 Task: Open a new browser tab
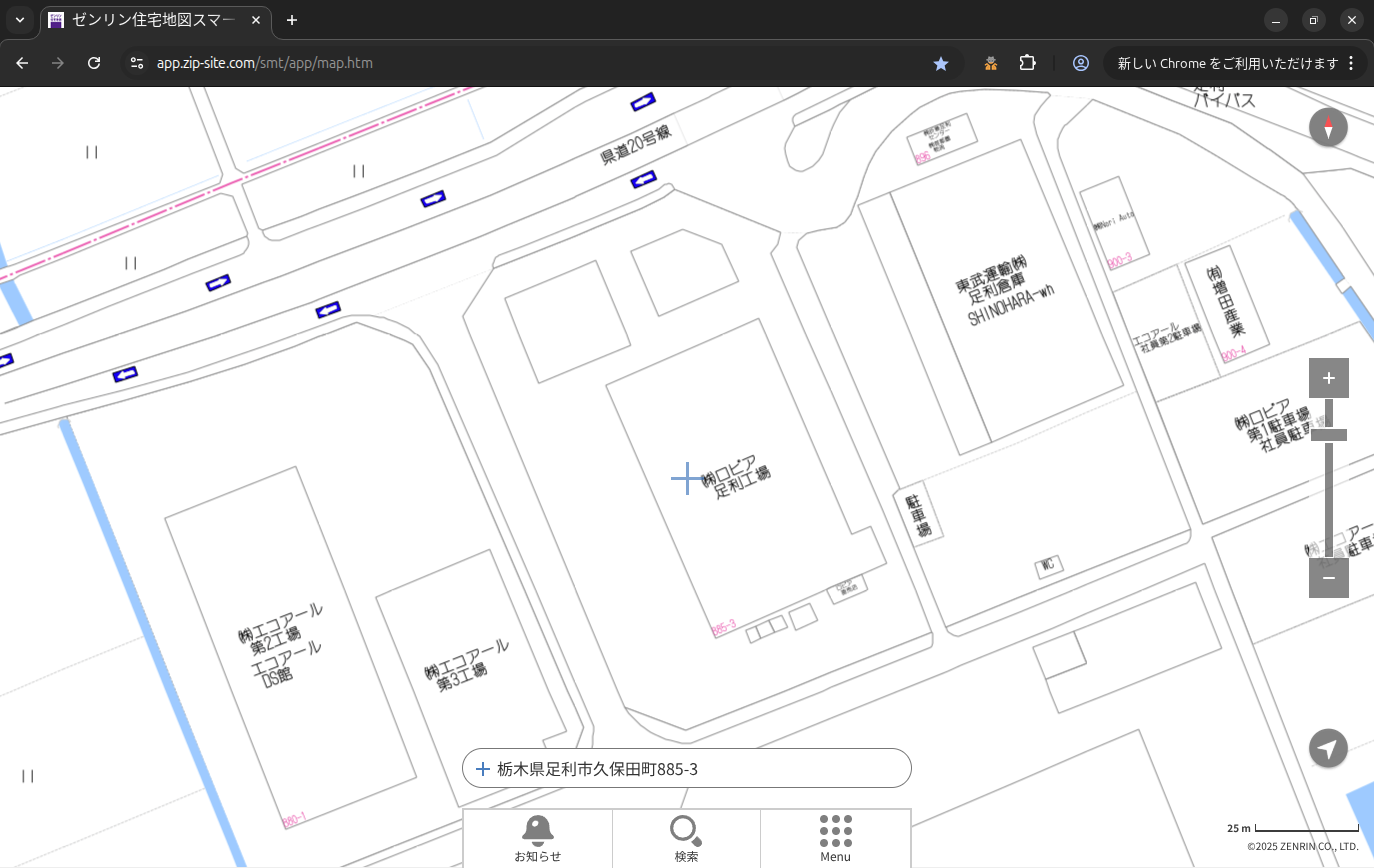tap(292, 20)
